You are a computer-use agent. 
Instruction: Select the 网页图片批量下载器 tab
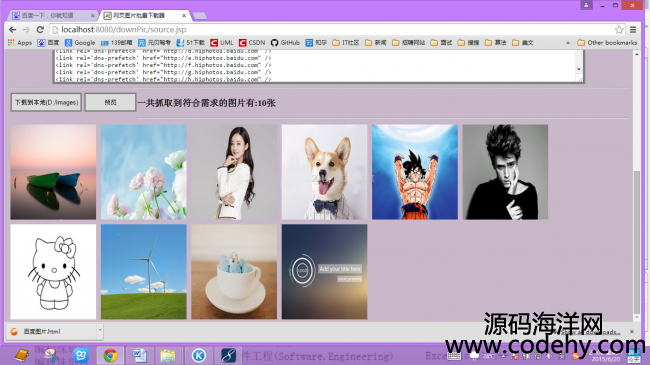click(x=144, y=15)
